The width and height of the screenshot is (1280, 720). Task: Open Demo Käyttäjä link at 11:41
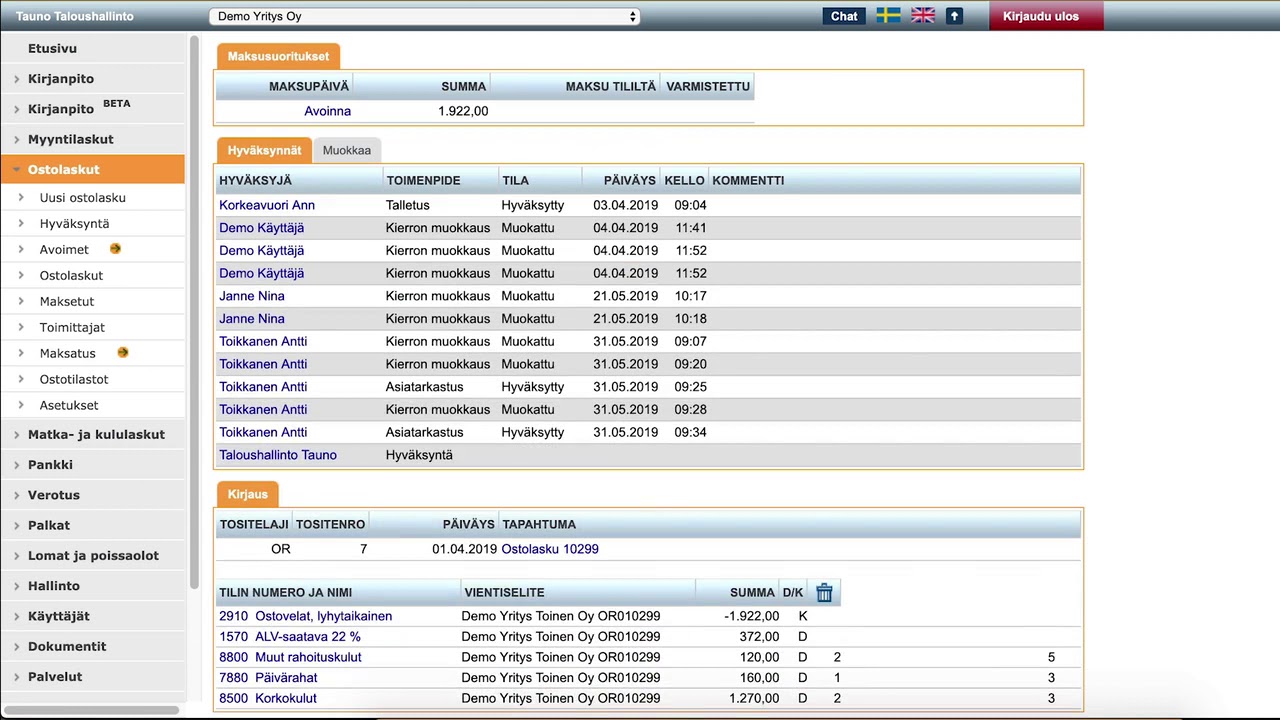[x=261, y=228]
